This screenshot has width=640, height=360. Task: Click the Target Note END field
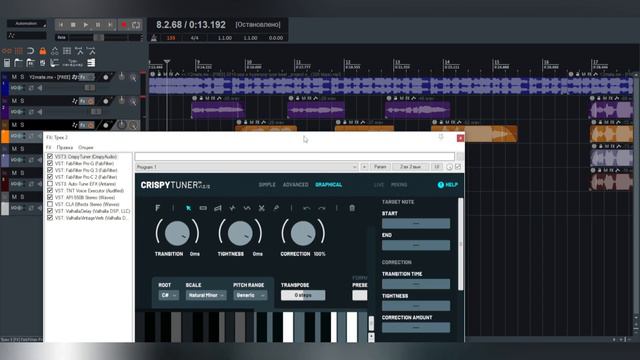point(416,245)
